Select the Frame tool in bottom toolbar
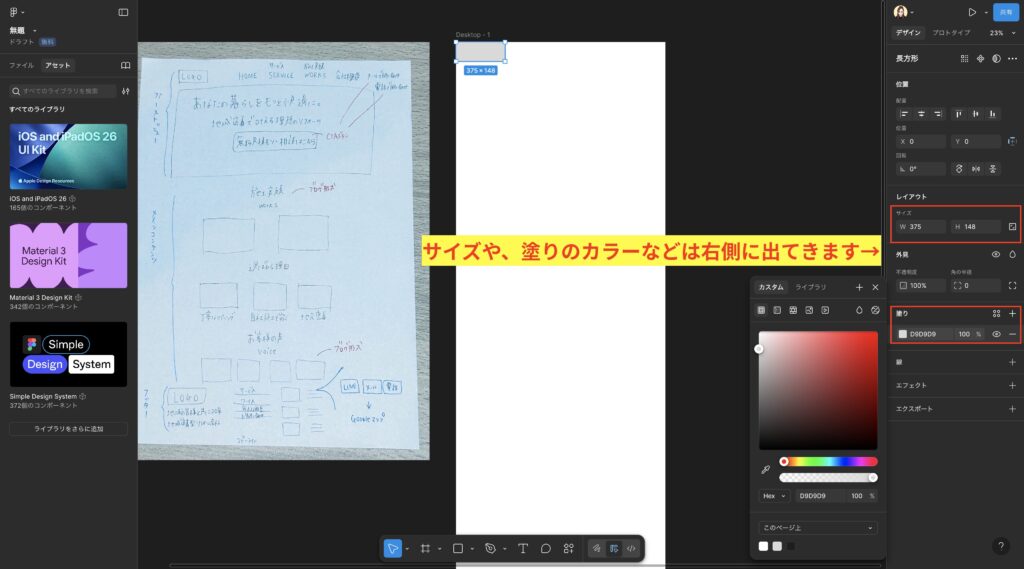Image resolution: width=1024 pixels, height=569 pixels. (x=425, y=548)
